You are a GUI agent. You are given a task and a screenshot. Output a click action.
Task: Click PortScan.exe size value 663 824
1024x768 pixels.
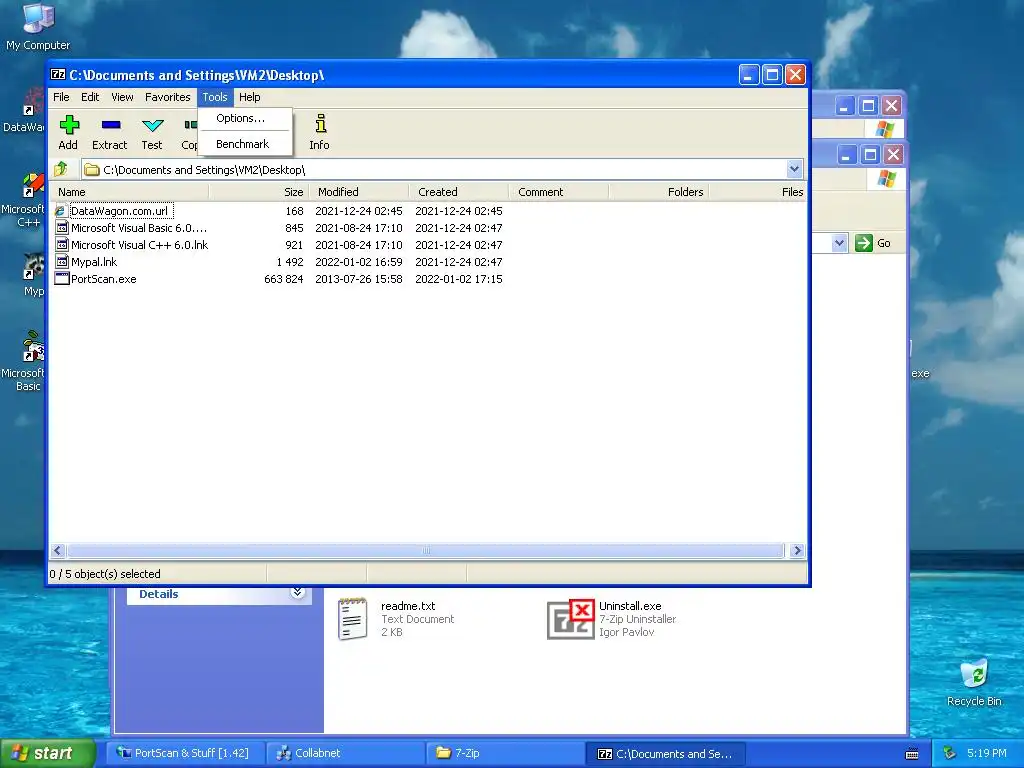click(283, 279)
